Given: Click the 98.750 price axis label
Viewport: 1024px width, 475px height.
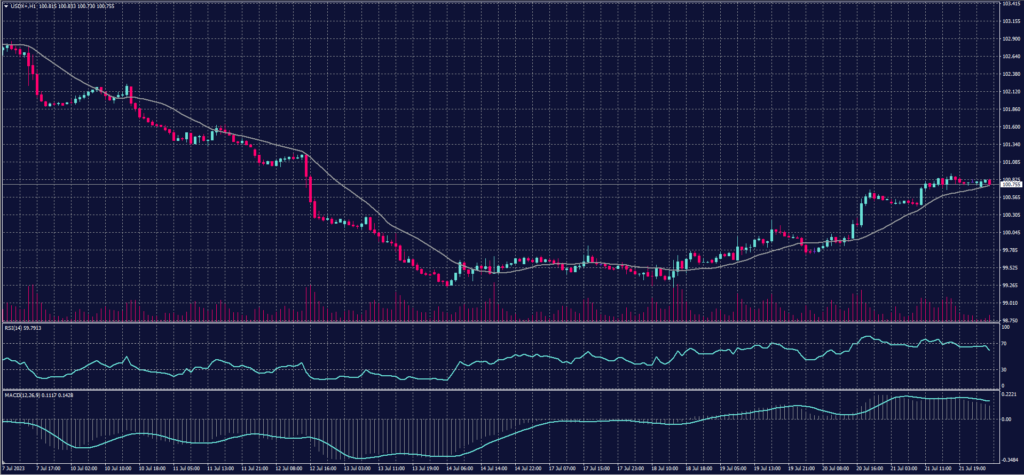Looking at the screenshot, I should (x=1011, y=320).
